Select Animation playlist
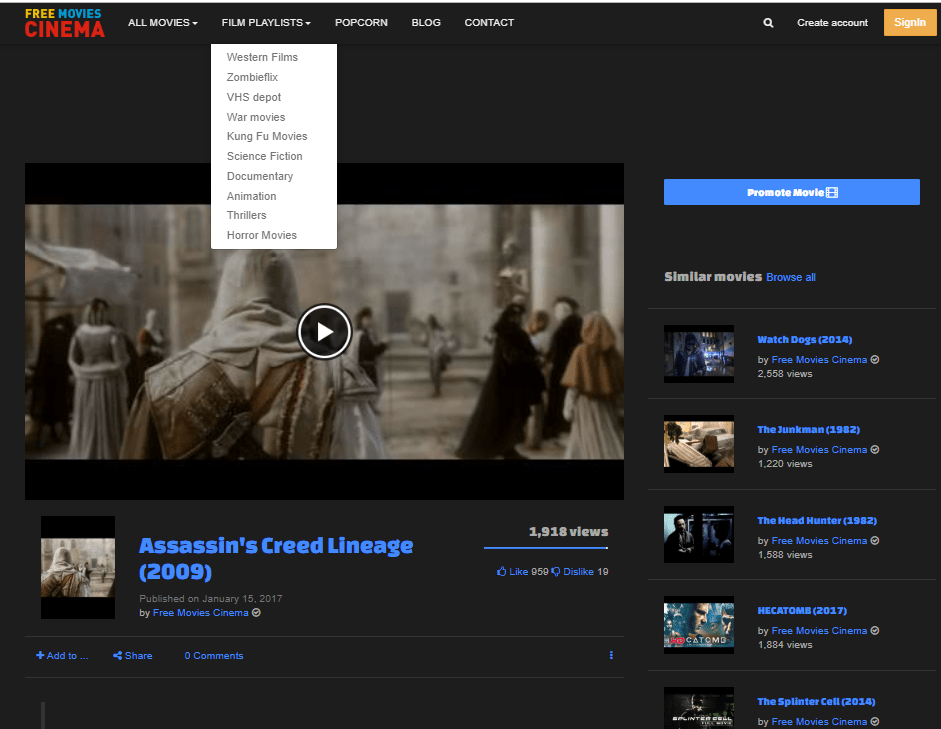 pos(251,196)
